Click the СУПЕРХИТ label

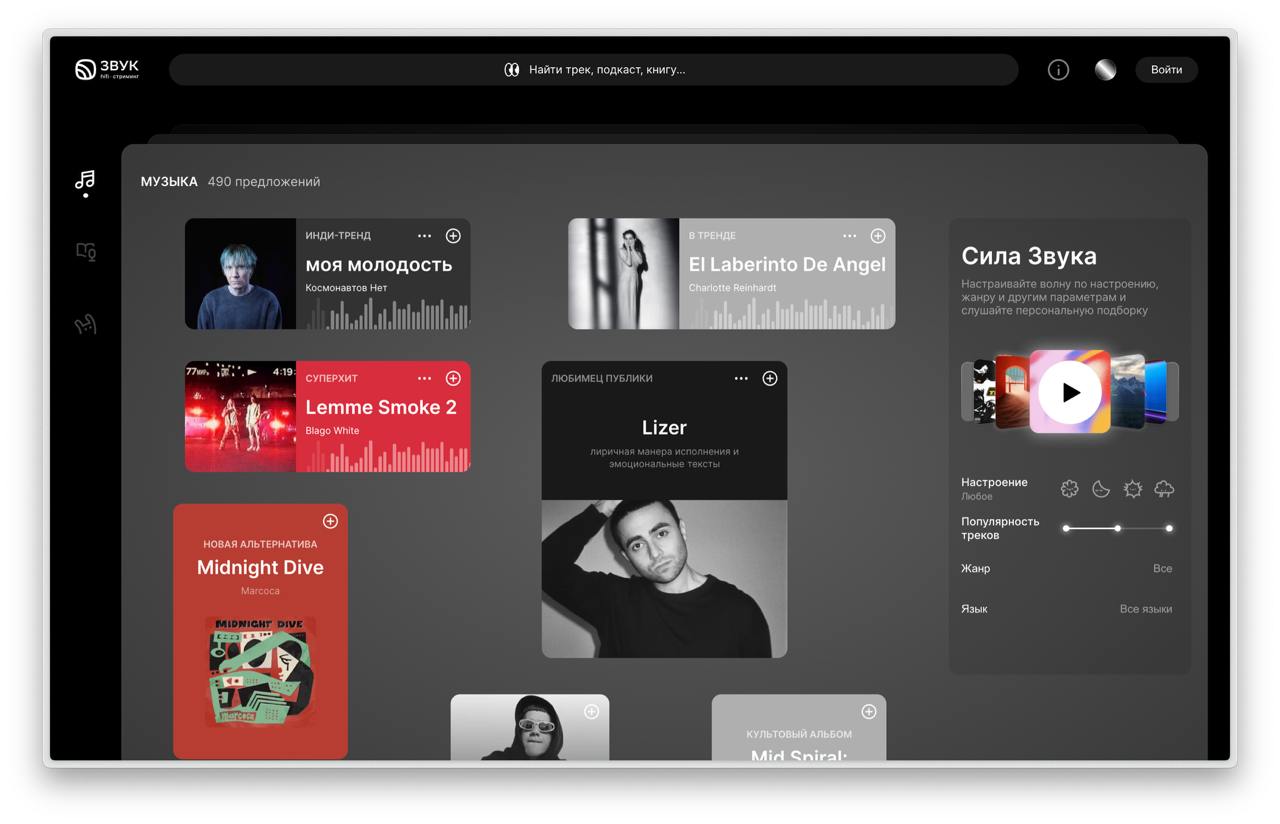point(332,379)
